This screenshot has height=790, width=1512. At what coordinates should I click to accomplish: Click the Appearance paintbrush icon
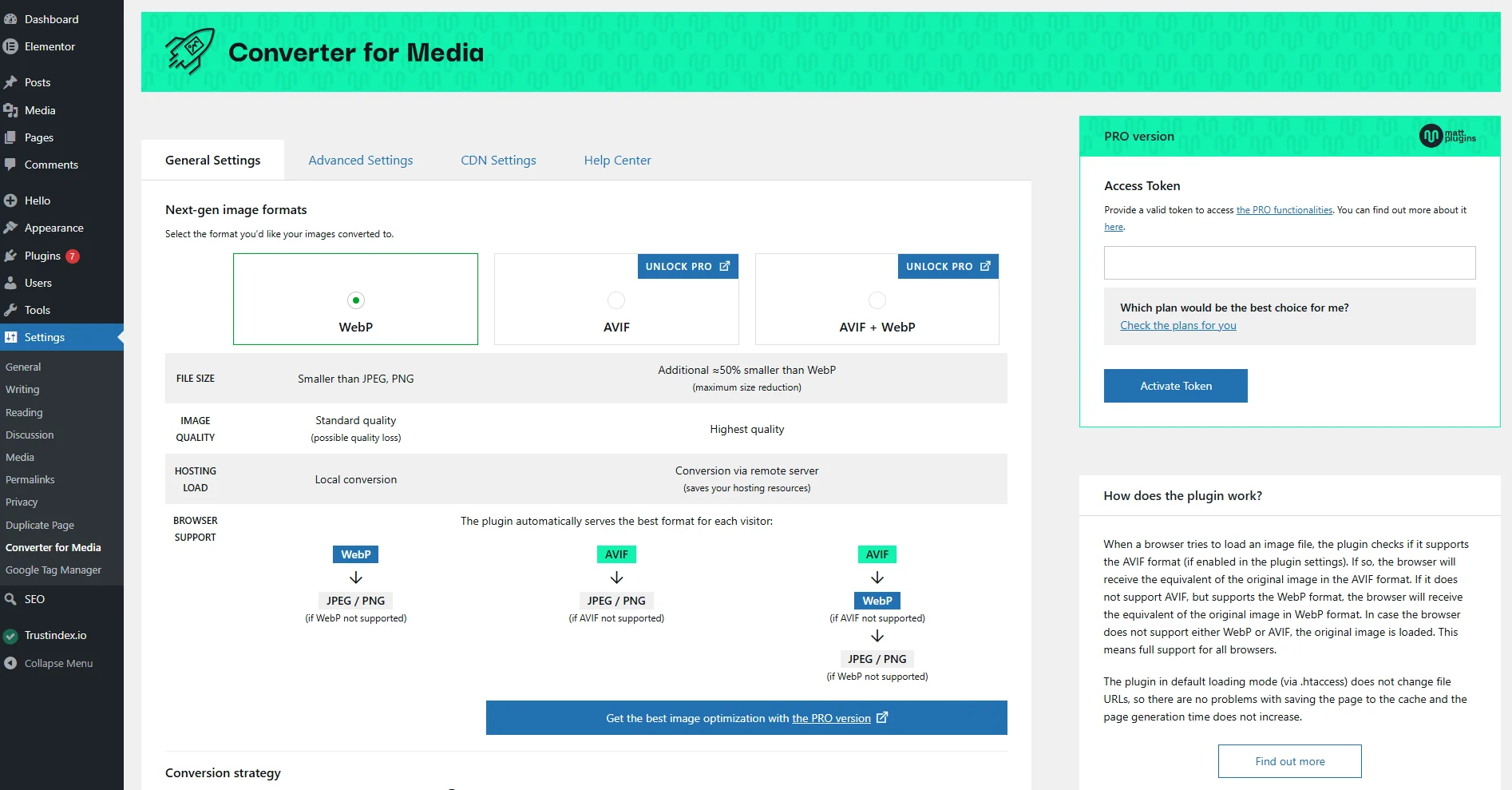coord(10,228)
